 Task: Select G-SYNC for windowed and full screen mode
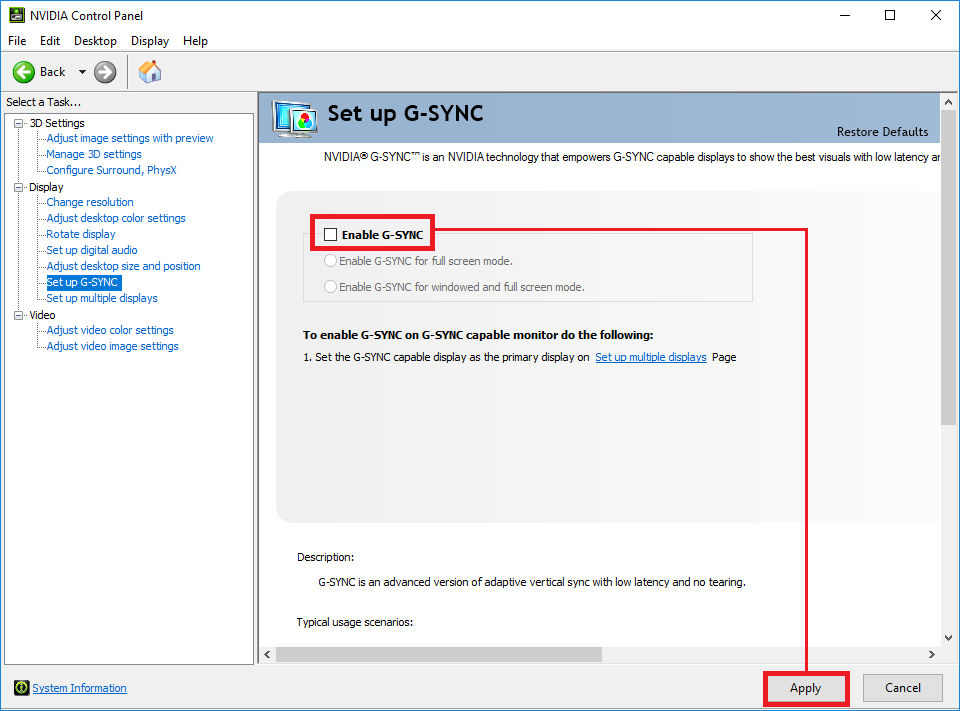(x=330, y=287)
